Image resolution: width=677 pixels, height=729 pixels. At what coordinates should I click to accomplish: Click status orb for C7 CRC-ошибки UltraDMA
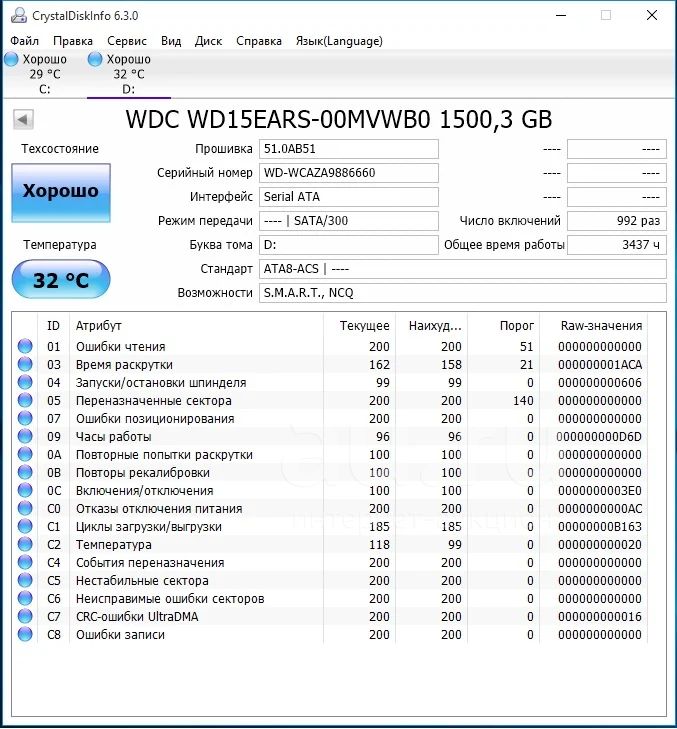25,616
